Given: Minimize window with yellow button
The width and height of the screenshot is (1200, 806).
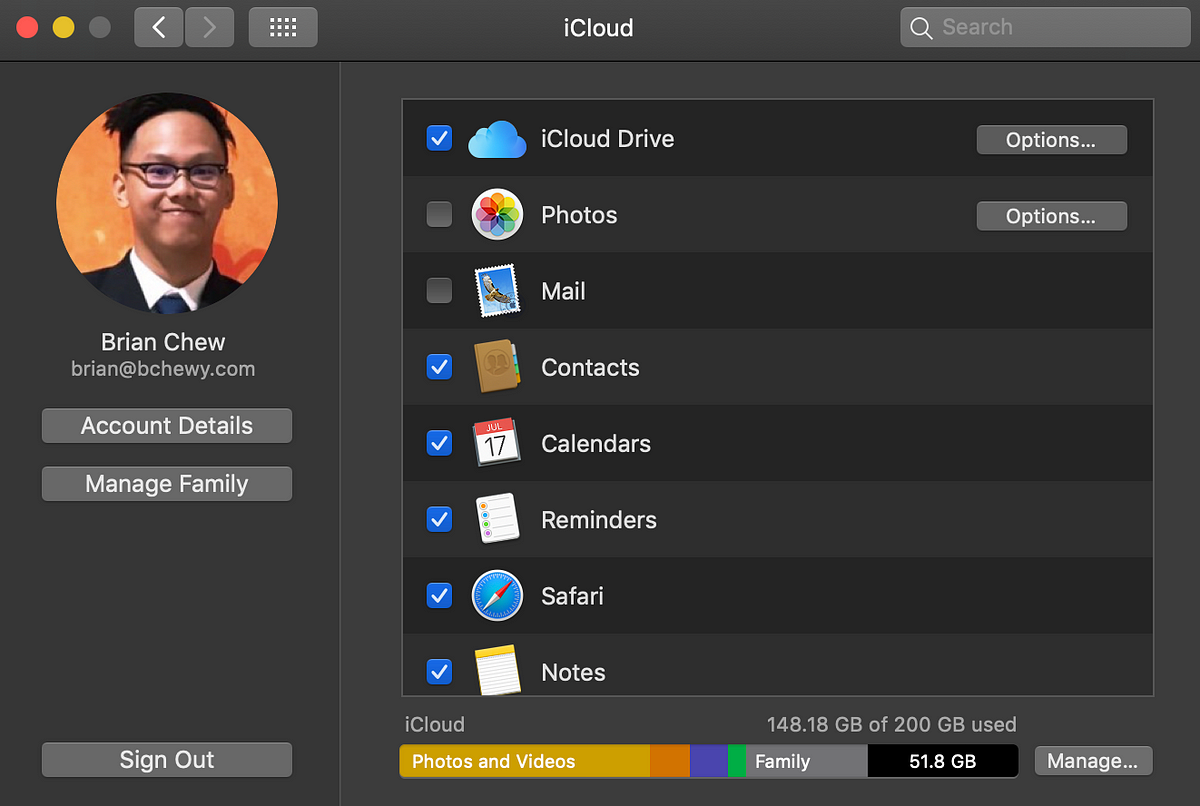Looking at the screenshot, I should tap(63, 27).
